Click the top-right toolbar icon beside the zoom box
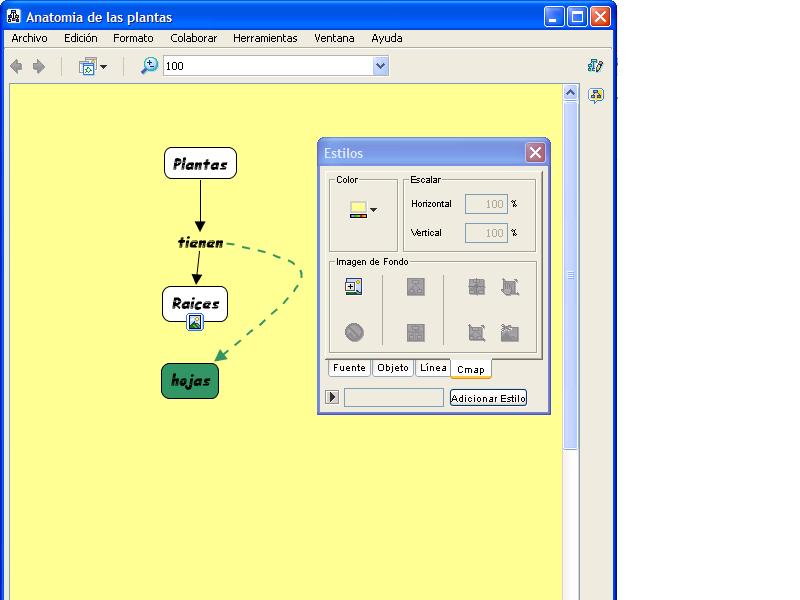Screen dimensions: 800x600 tap(595, 66)
